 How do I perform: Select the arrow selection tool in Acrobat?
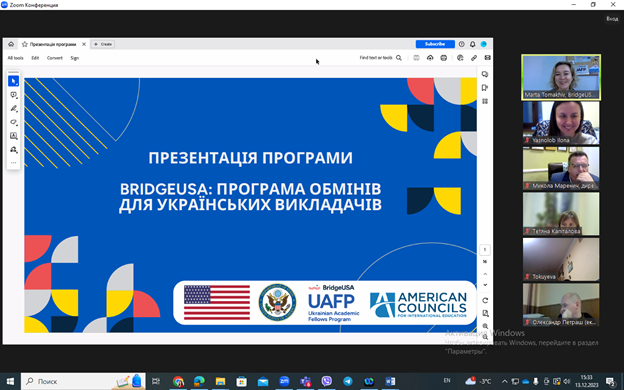click(x=14, y=81)
